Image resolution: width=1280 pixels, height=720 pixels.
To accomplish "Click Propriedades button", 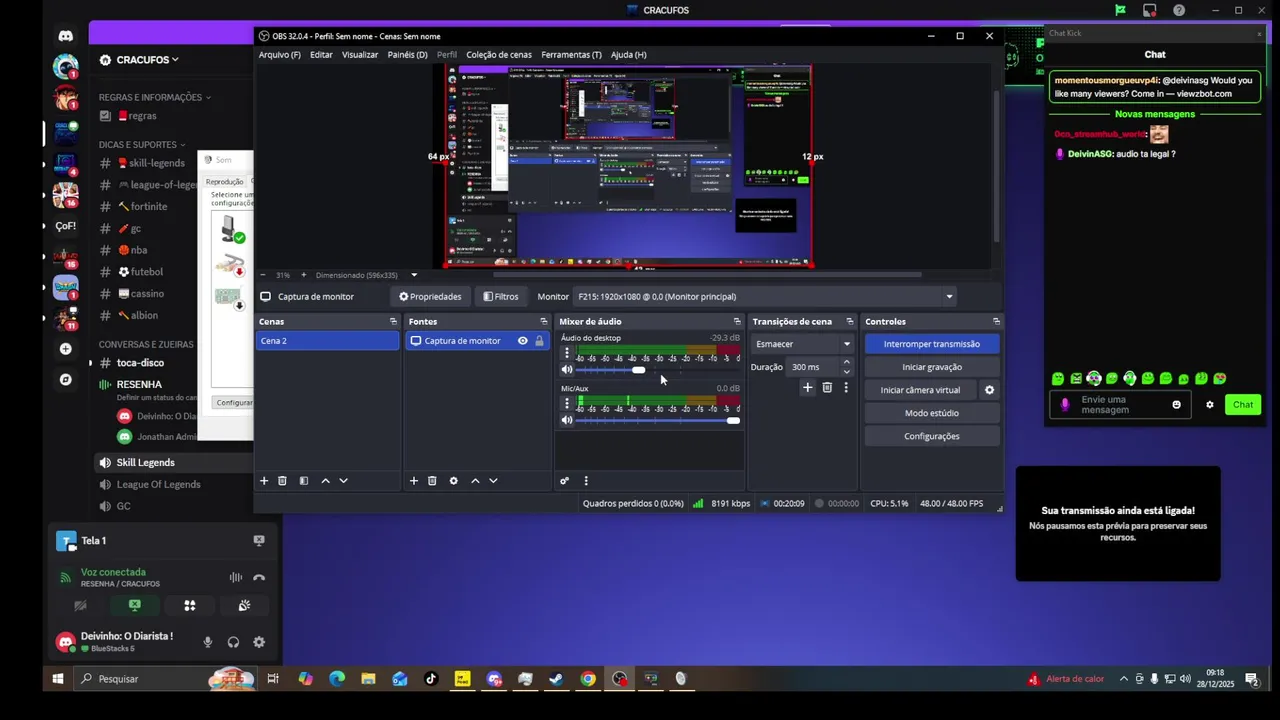I will (x=430, y=296).
